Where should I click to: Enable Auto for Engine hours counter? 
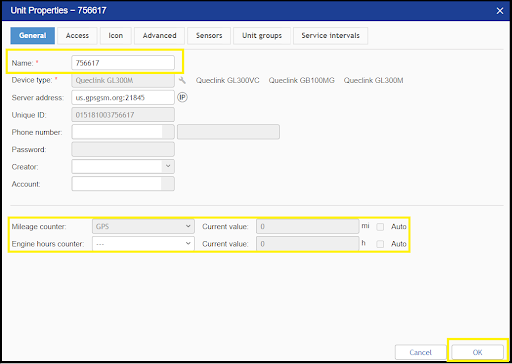[380, 244]
